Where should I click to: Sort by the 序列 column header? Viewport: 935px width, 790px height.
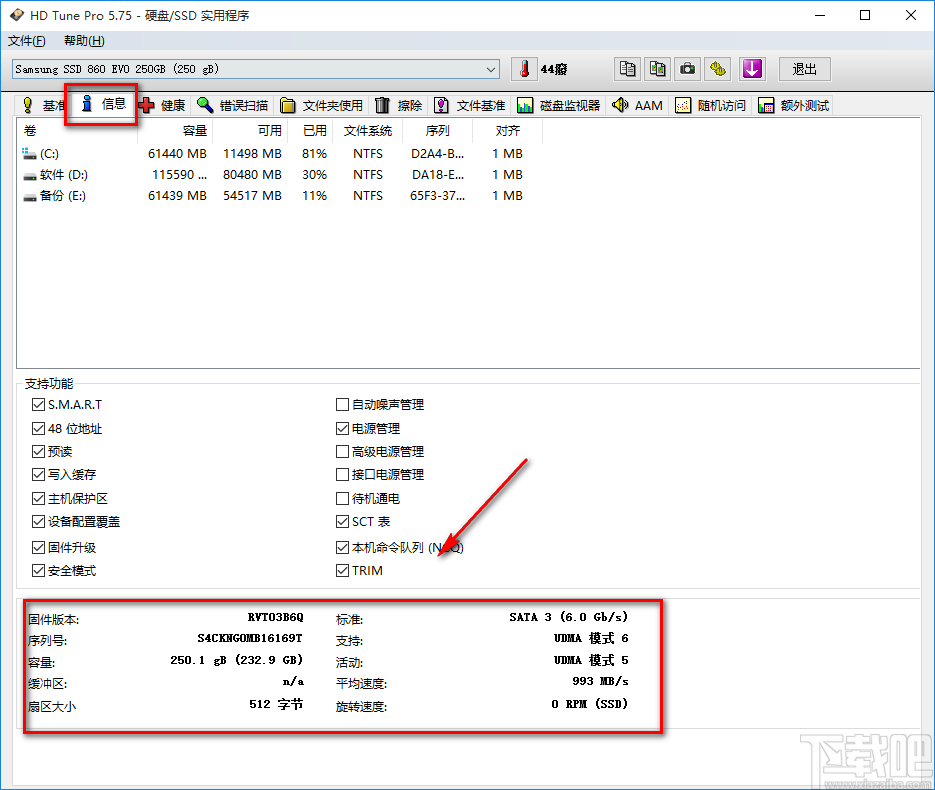tap(438, 131)
